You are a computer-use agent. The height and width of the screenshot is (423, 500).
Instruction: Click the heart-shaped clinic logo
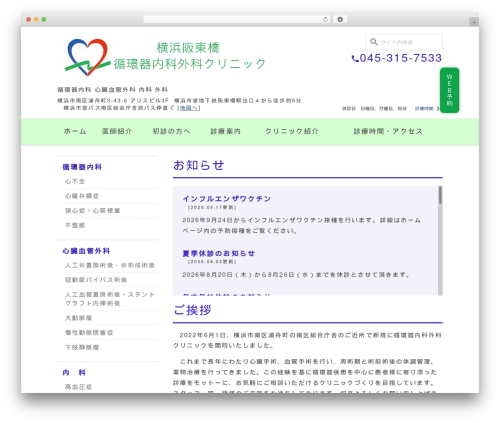(x=87, y=57)
